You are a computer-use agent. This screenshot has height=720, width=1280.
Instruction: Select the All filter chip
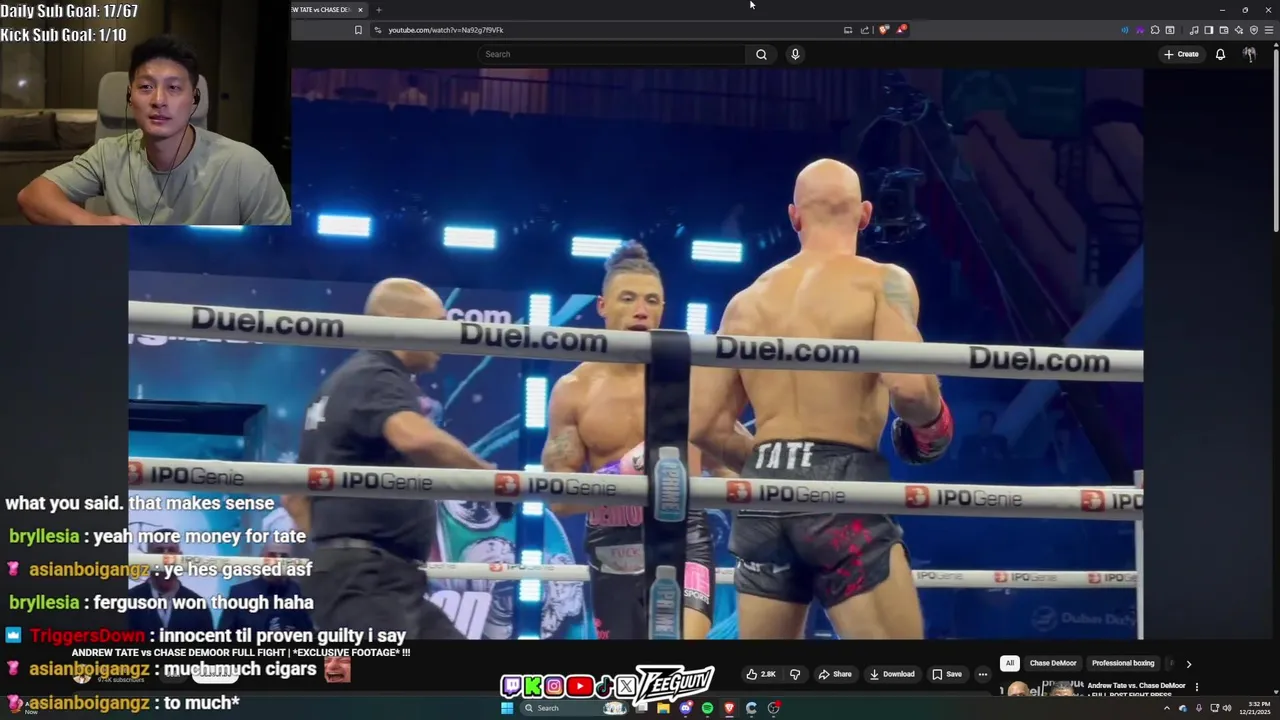pyautogui.click(x=1010, y=663)
